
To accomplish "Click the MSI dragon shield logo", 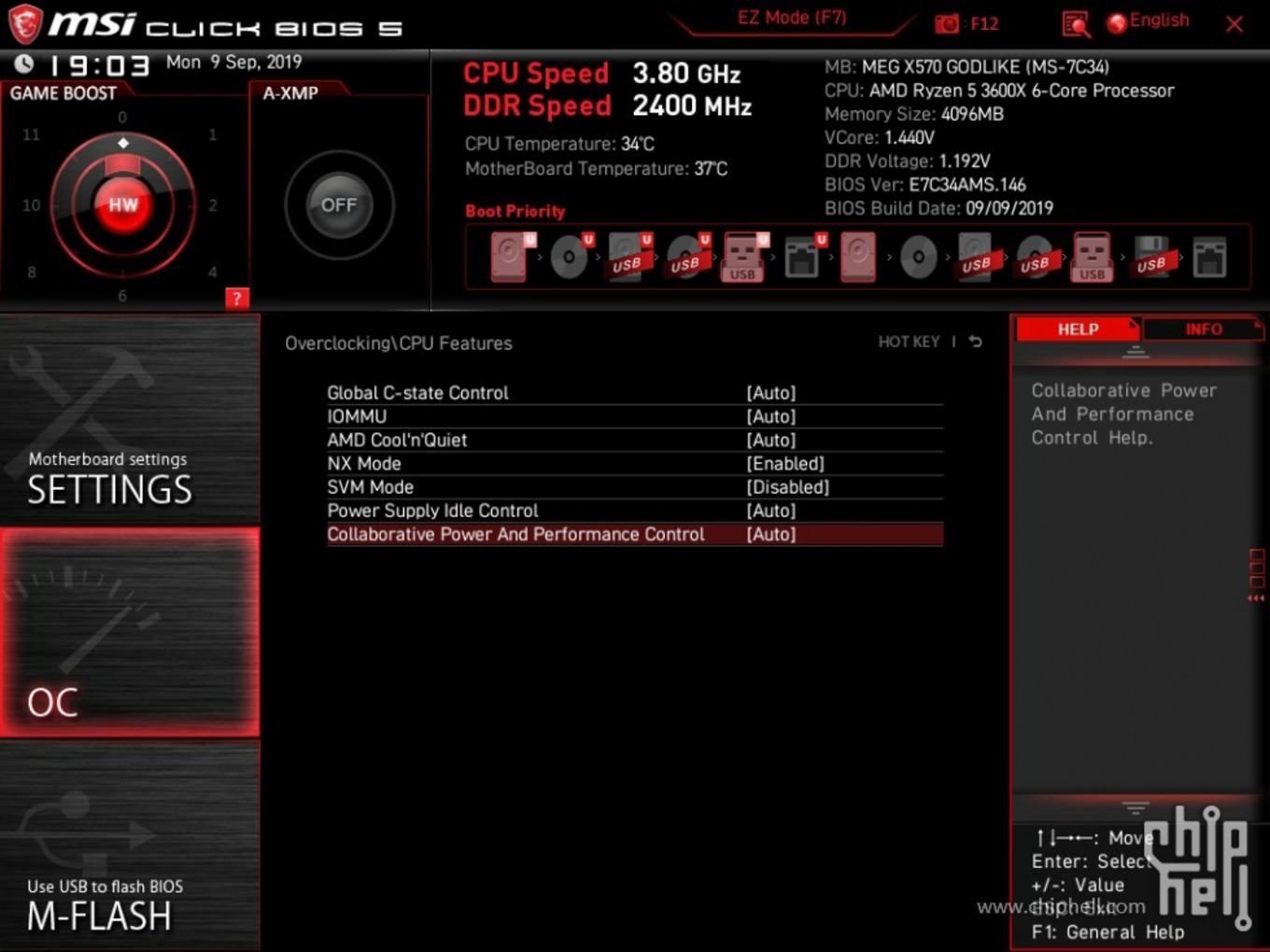I will pyautogui.click(x=25, y=23).
